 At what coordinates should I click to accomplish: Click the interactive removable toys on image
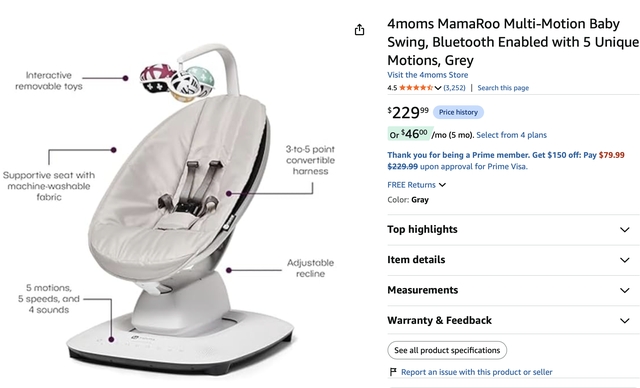(177, 82)
